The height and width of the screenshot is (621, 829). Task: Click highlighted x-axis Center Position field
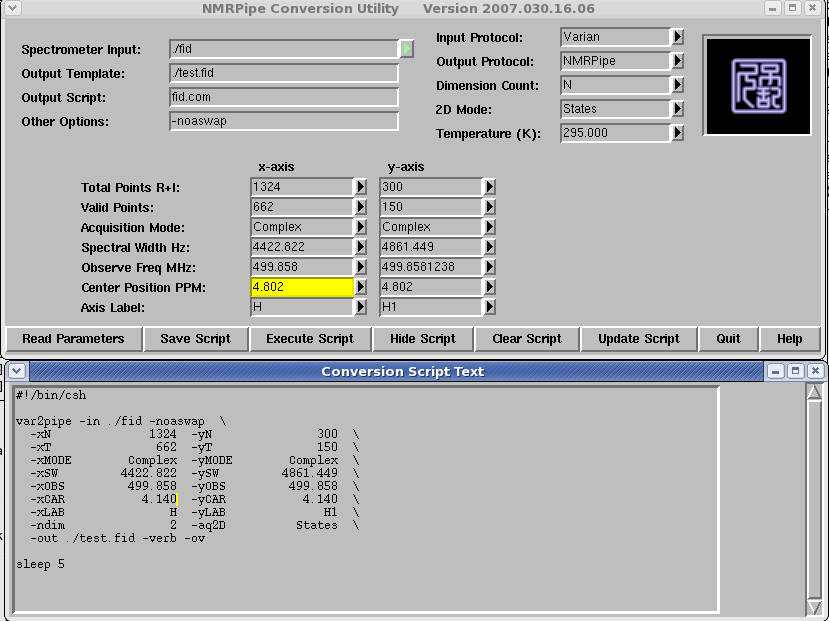(x=302, y=287)
